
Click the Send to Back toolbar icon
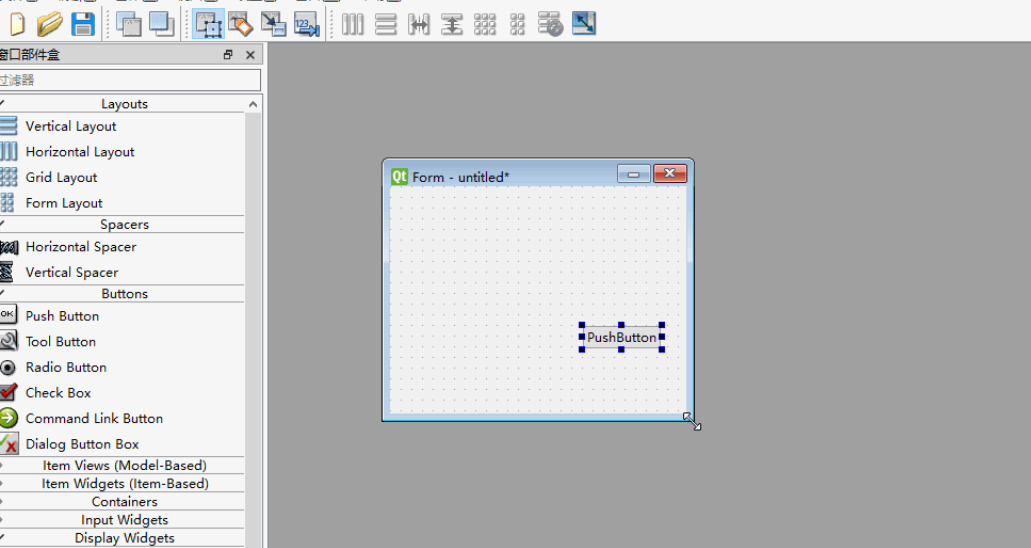click(128, 24)
